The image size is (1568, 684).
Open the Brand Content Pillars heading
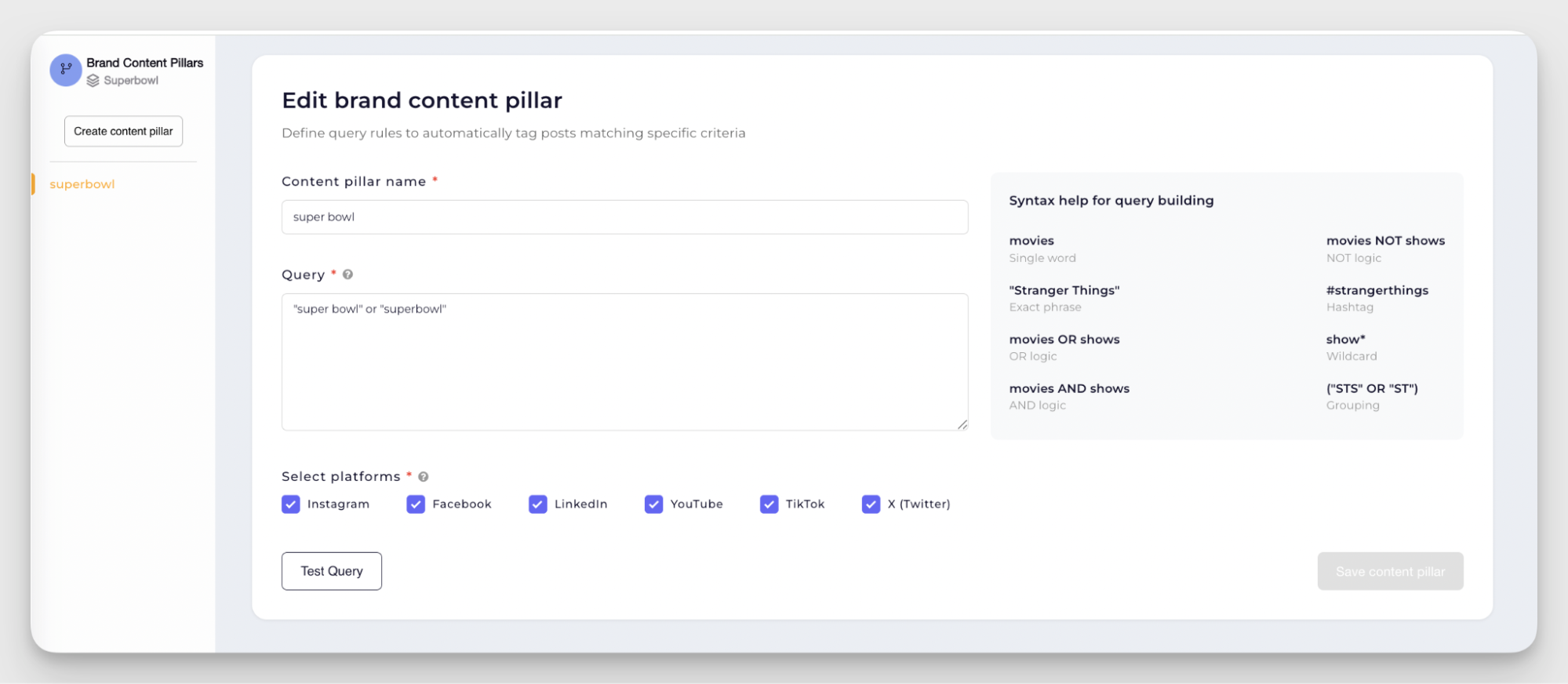tap(144, 63)
